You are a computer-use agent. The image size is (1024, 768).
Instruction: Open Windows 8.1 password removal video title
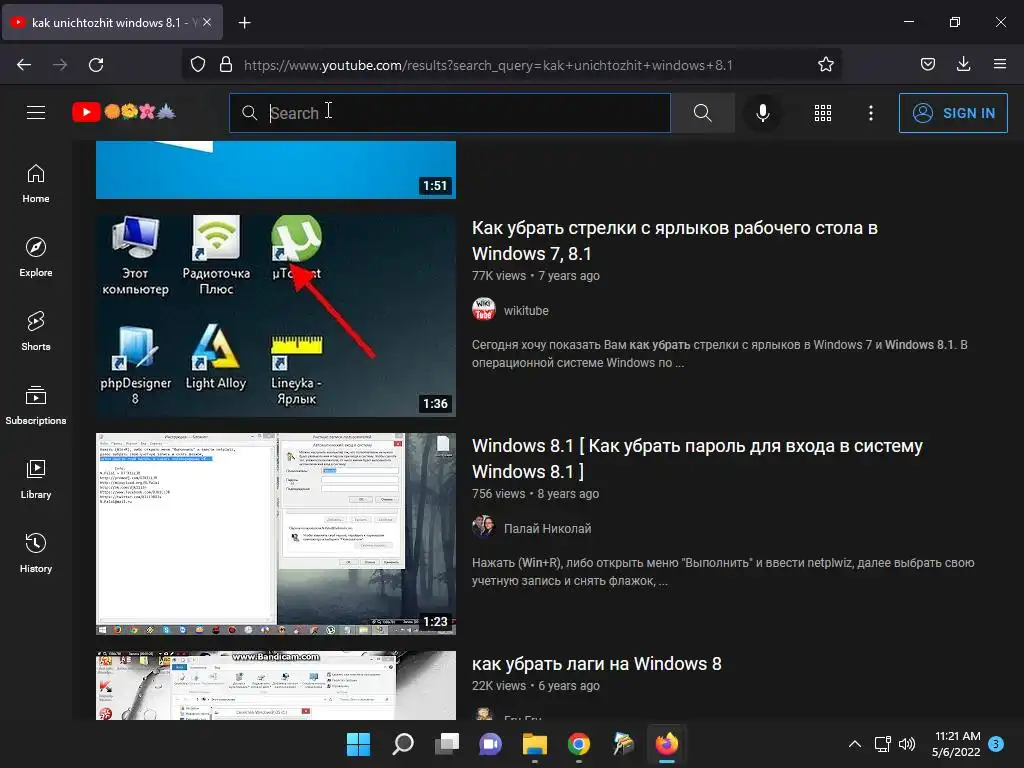pos(697,458)
